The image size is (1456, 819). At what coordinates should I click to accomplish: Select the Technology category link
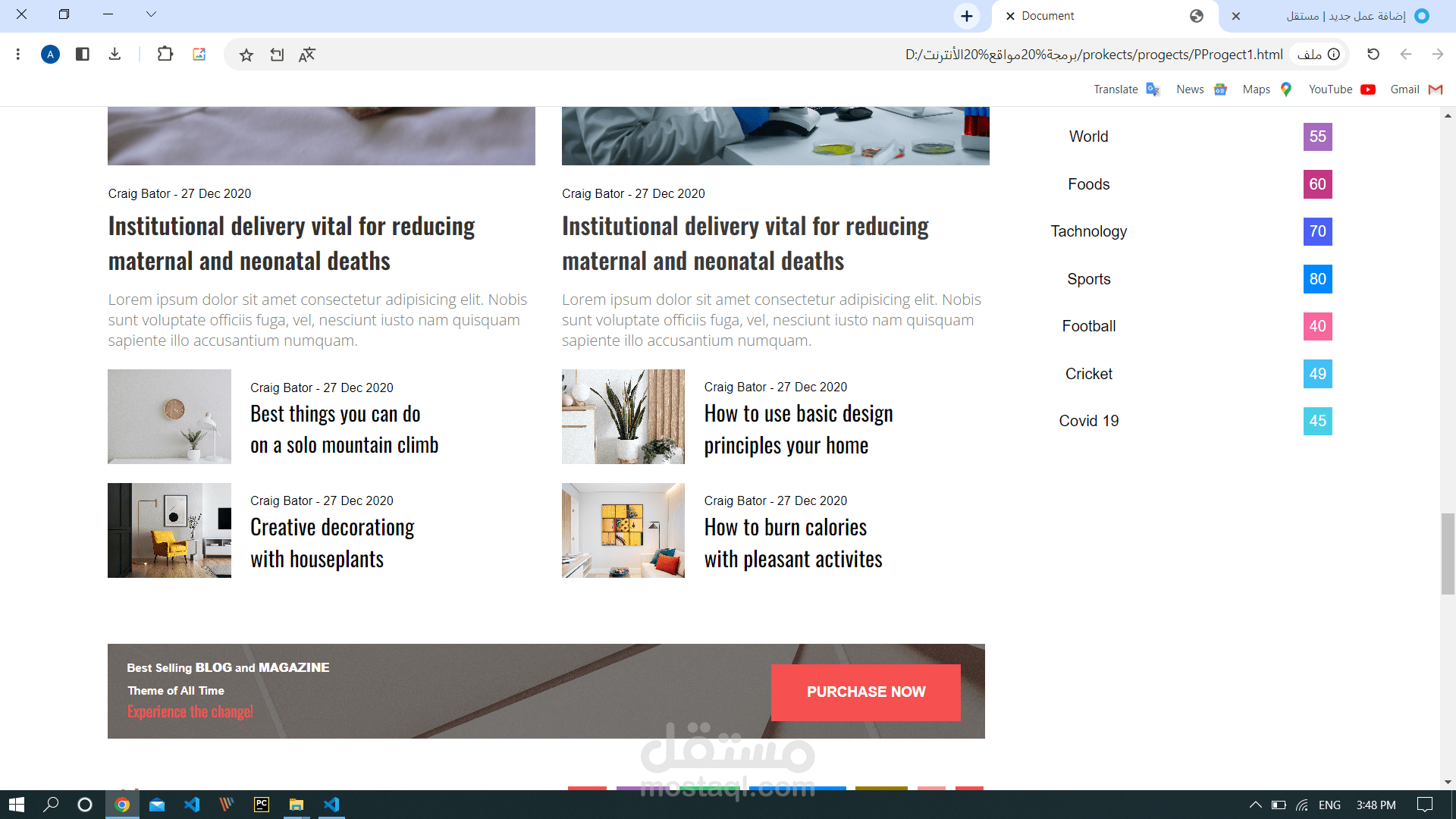tap(1088, 231)
